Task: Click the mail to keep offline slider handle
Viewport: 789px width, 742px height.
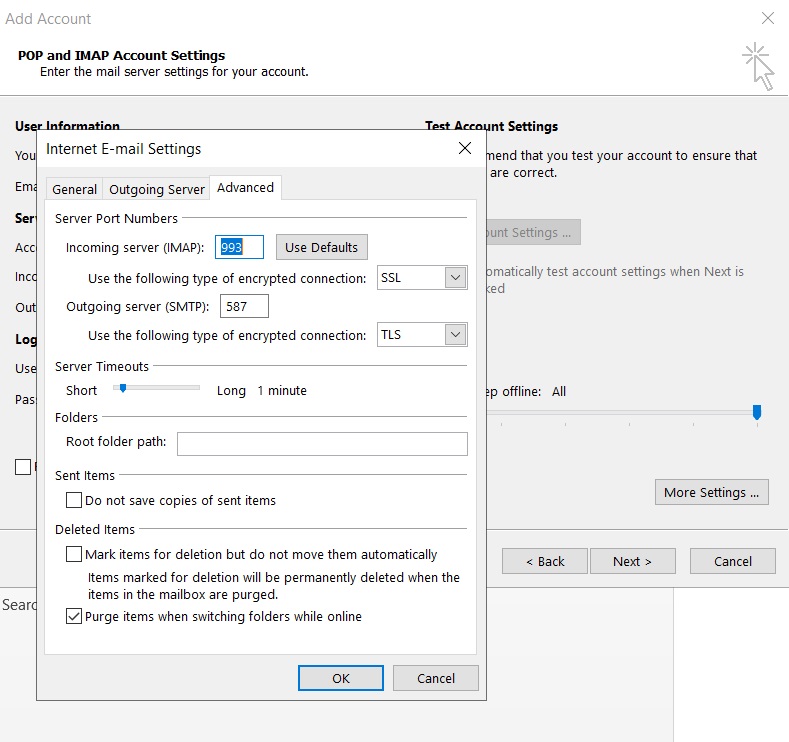Action: 757,412
